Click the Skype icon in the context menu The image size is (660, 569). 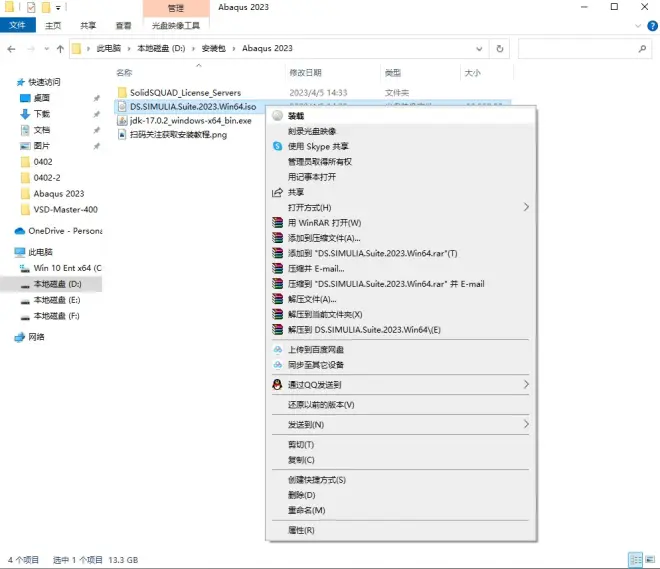[x=277, y=146]
